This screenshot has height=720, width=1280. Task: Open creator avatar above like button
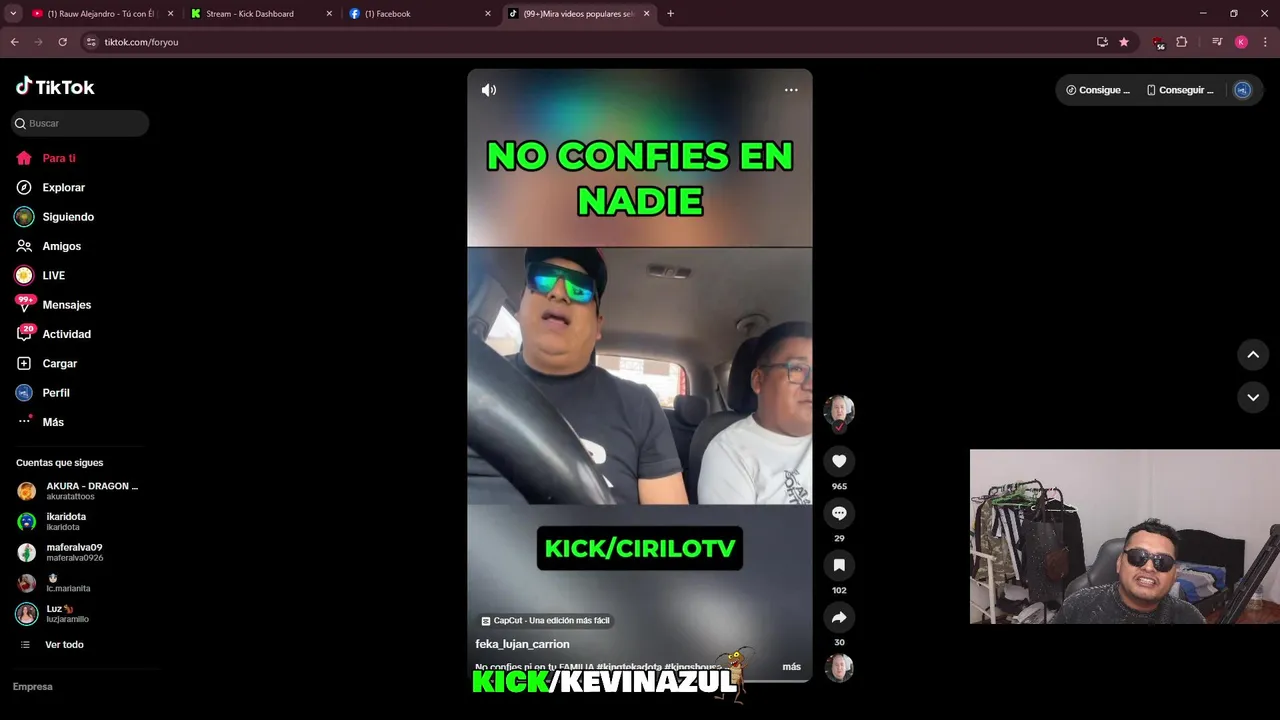click(839, 410)
